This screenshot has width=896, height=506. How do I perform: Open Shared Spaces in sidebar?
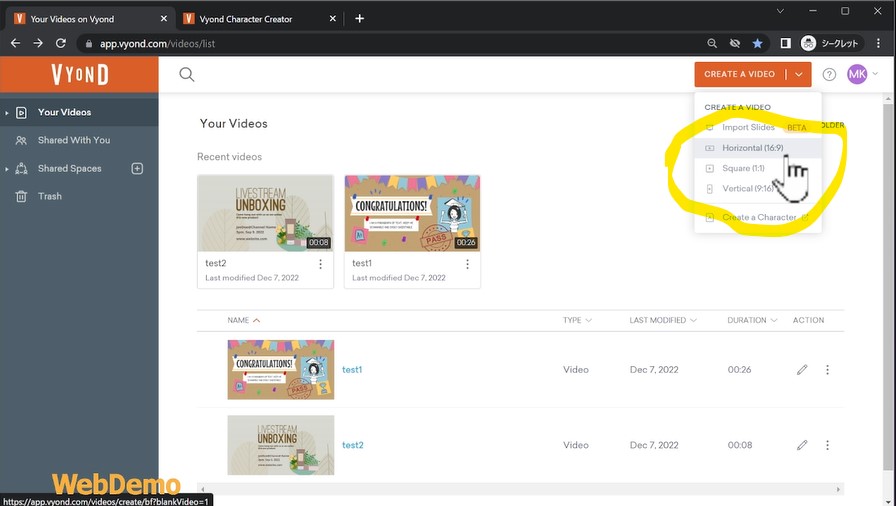point(70,168)
